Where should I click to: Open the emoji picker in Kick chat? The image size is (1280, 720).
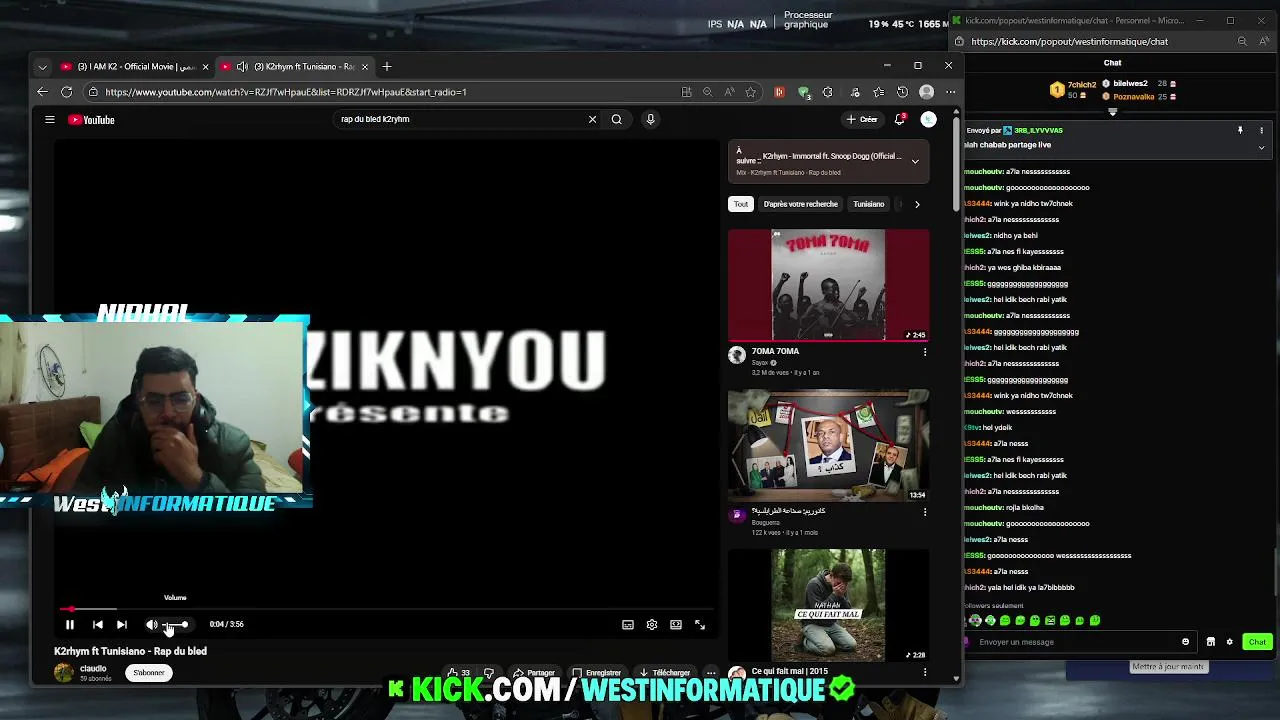[1186, 642]
